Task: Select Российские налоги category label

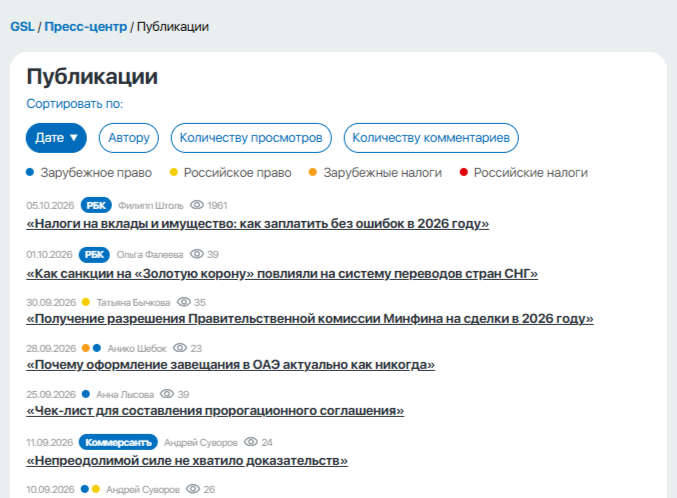Action: pos(531,173)
